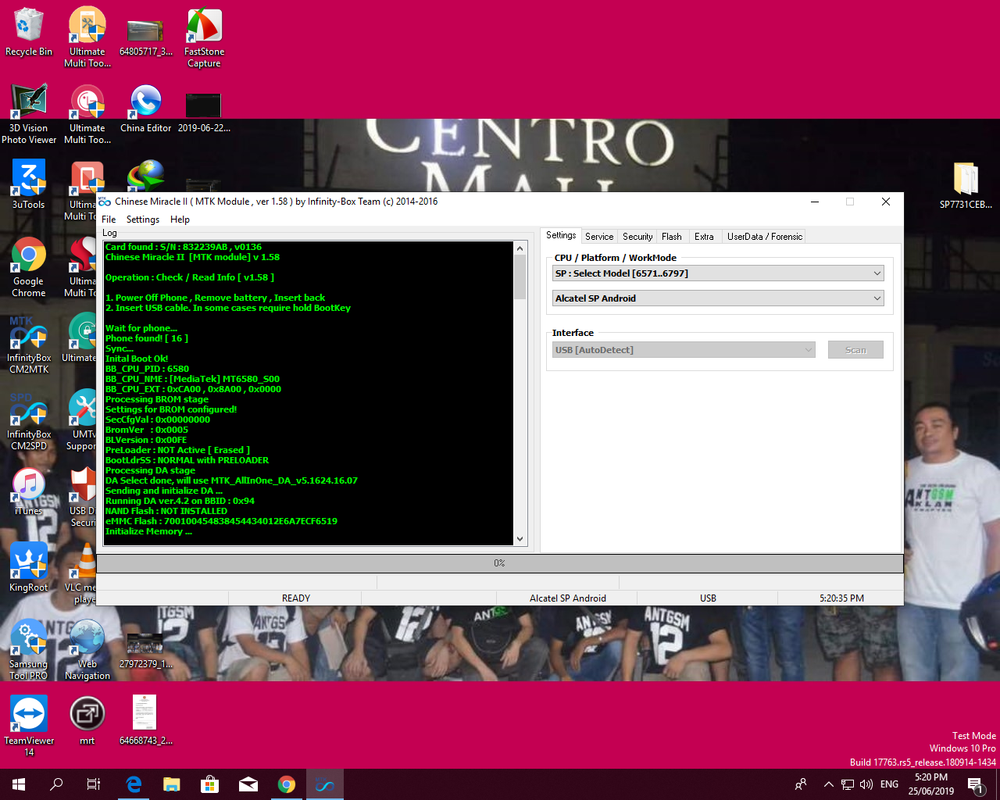Viewport: 1000px width, 800px height.
Task: Launch Google Chrome desktop shortcut
Action: coord(29,267)
